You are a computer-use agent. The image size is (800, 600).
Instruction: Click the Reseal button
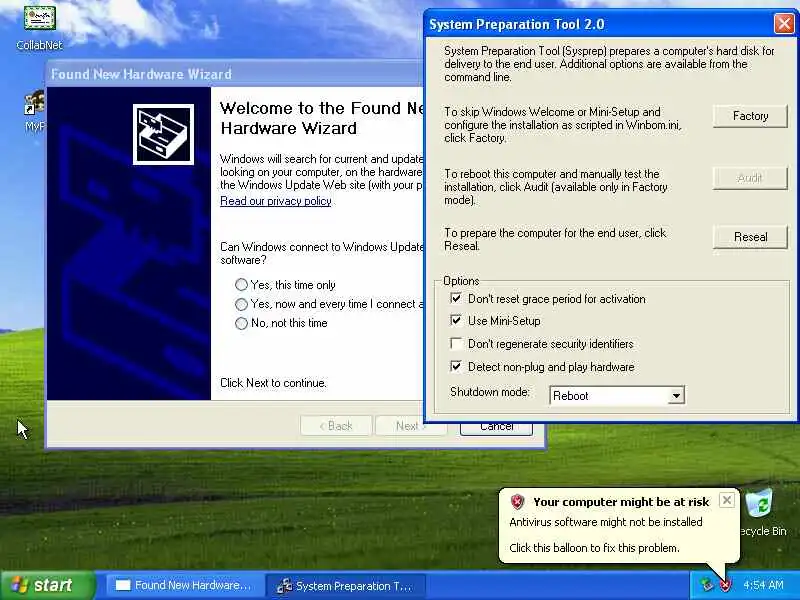tap(750, 237)
